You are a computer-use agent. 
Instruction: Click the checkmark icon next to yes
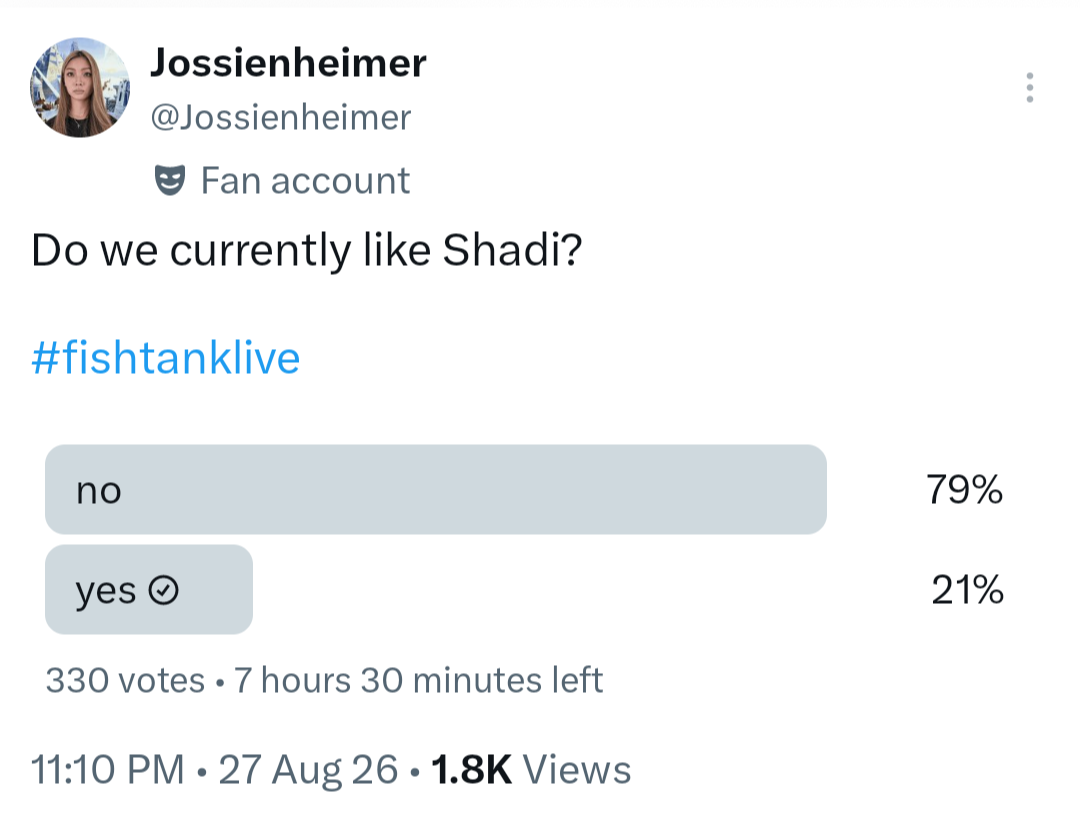pos(164,590)
